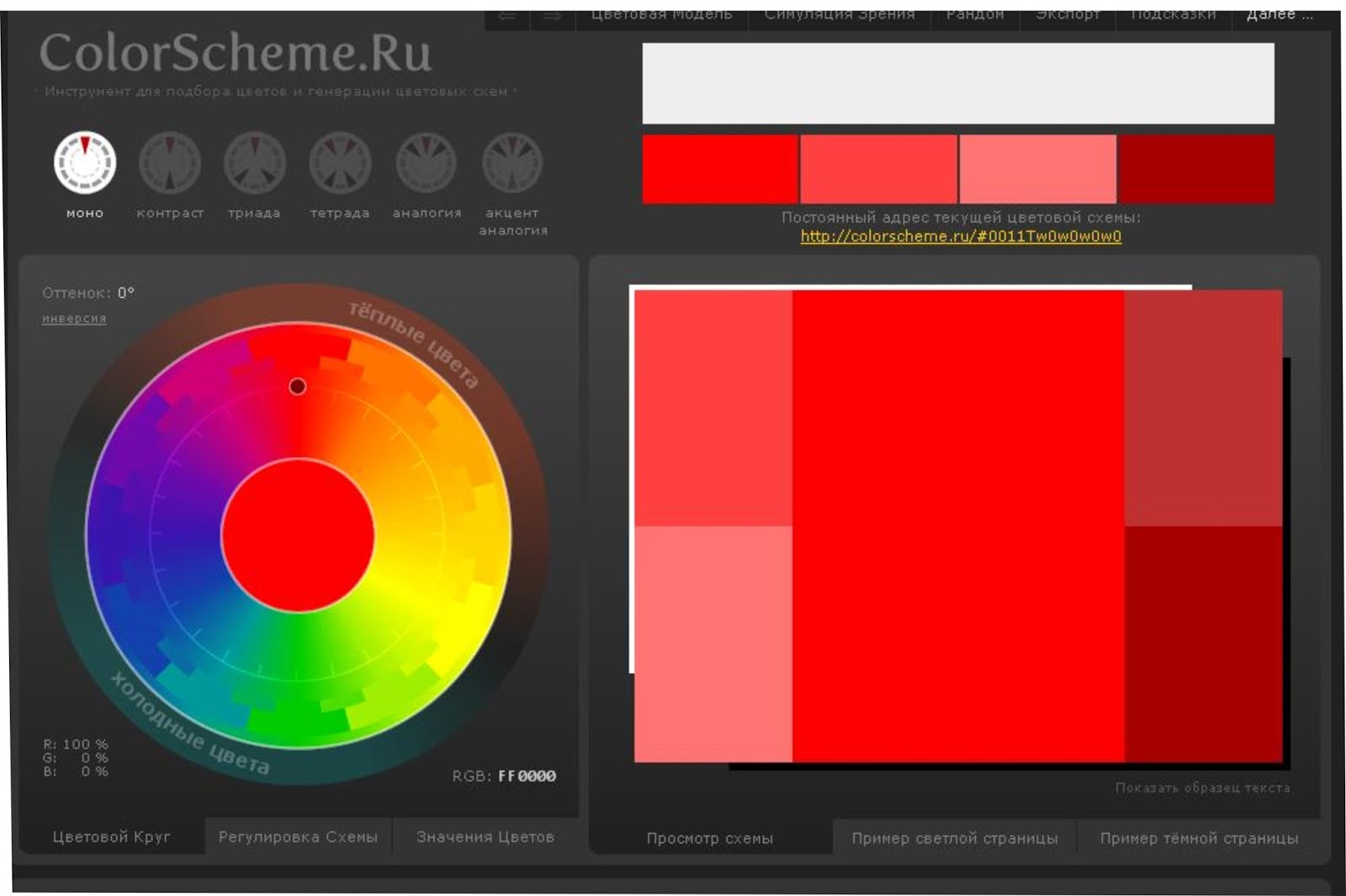
Task: Open the colorscheme.ru permanent scheme link
Action: pyautogui.click(x=961, y=236)
